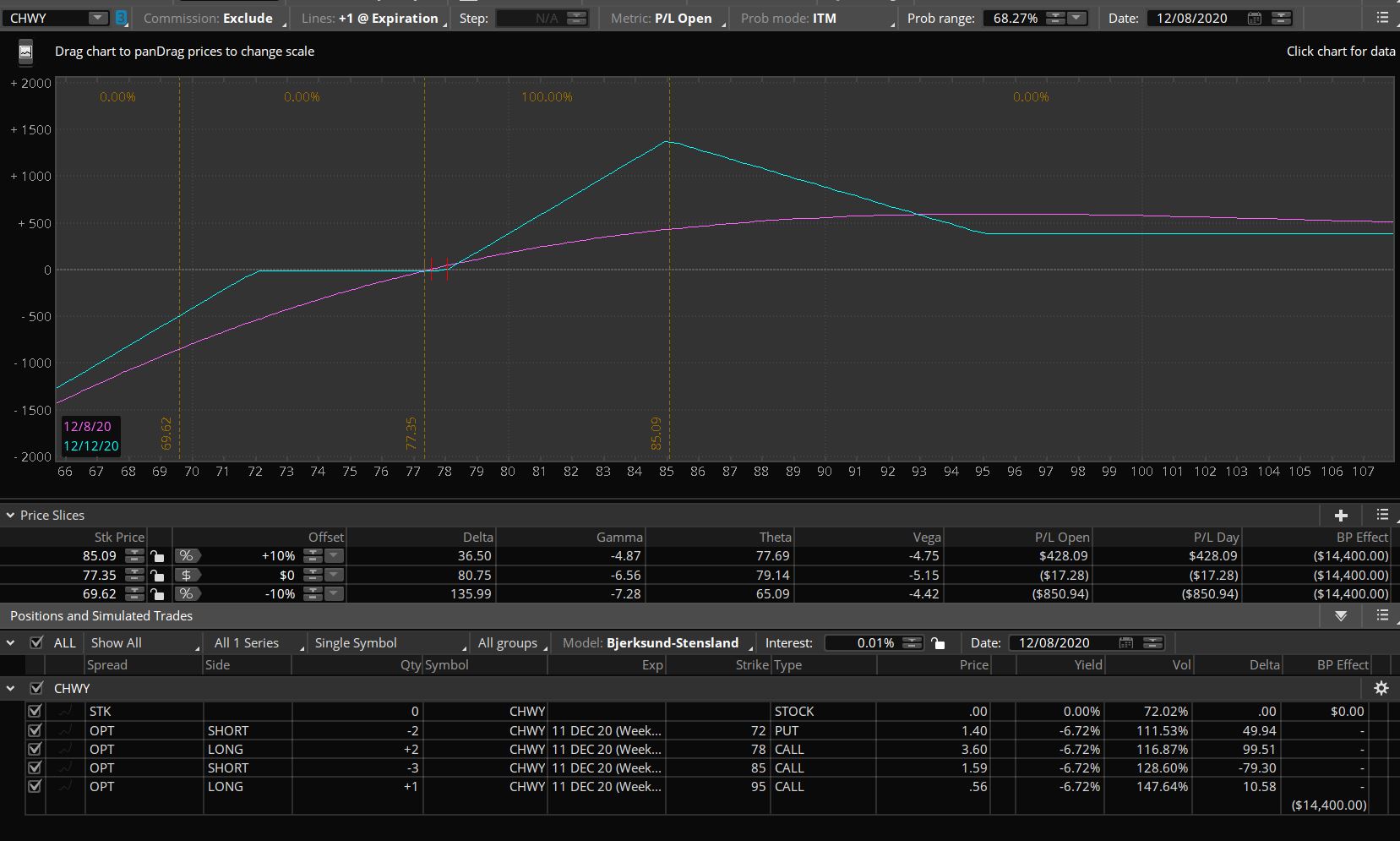The image size is (1400, 841).
Task: Click the lock icon next to the Interest field
Action: click(x=938, y=643)
